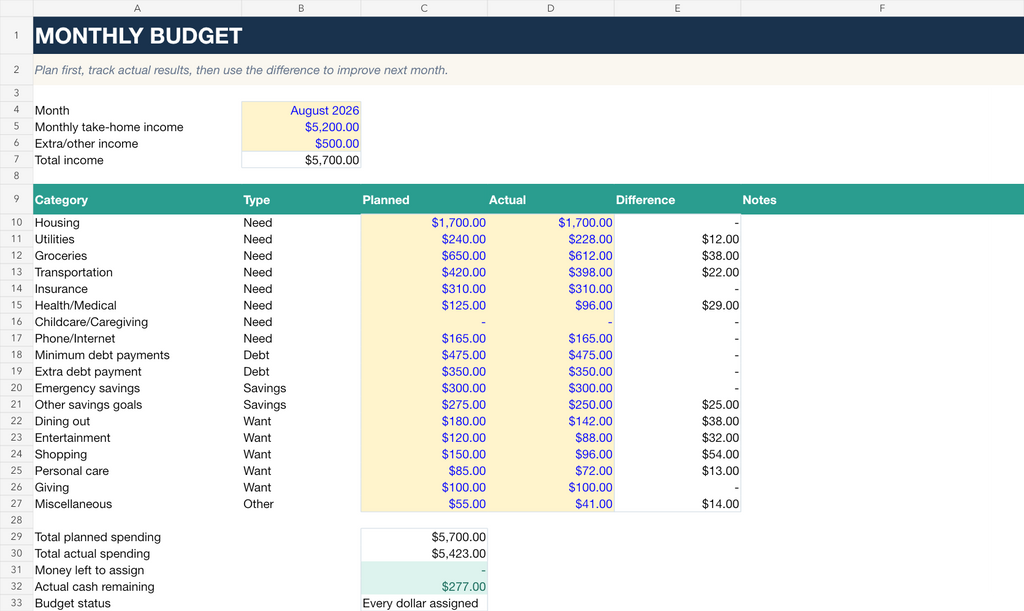Select Shopping planned $150.00 cell
Image resolution: width=1024 pixels, height=611 pixels.
pos(424,454)
